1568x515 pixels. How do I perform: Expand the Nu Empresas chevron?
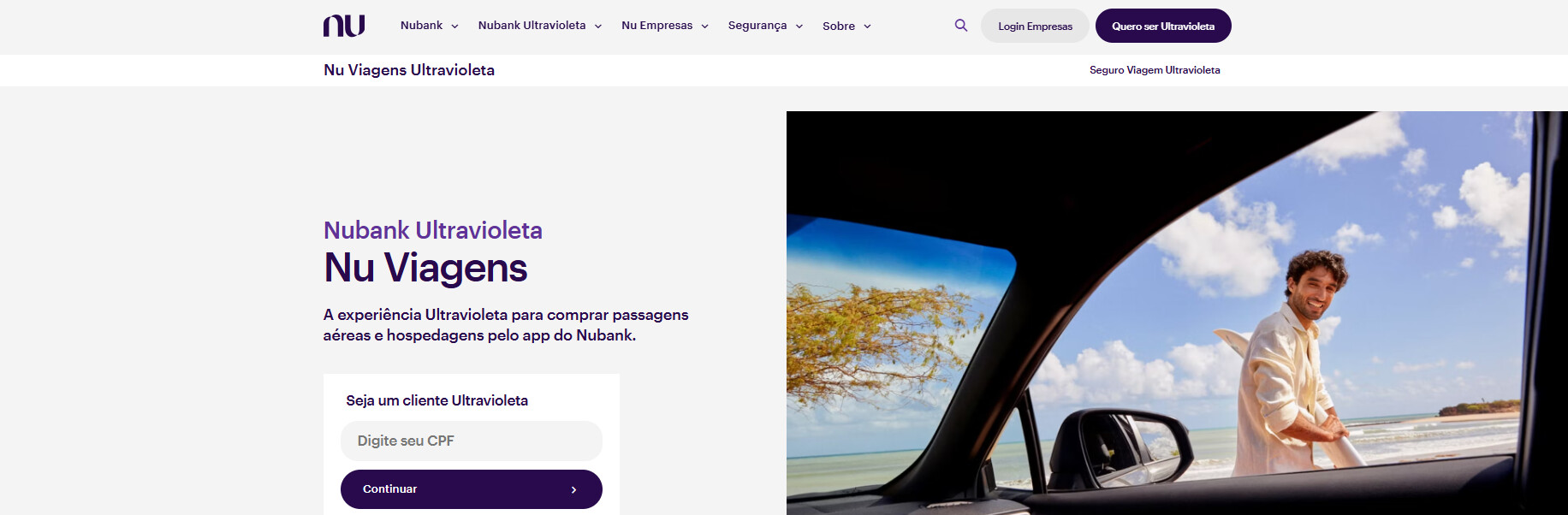705,27
